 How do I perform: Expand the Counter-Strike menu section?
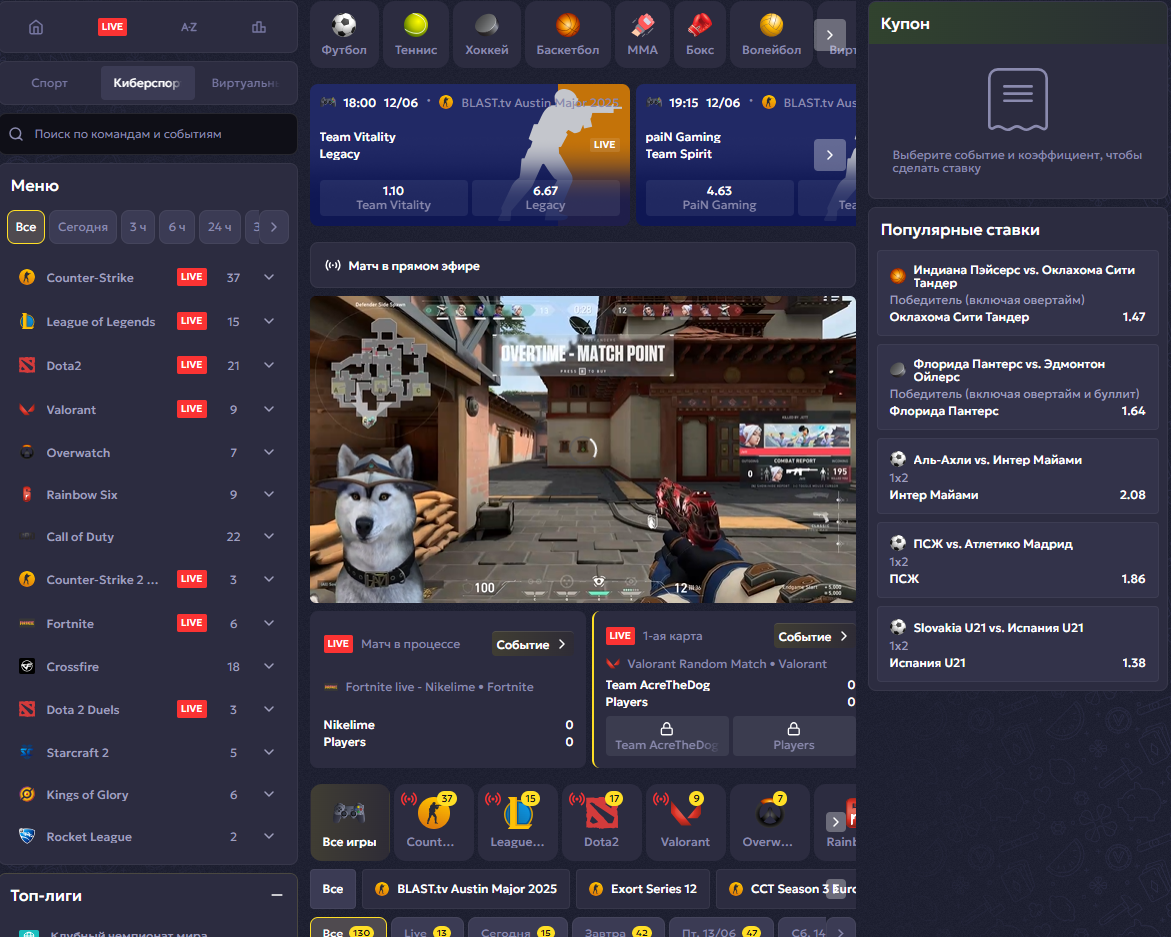(269, 278)
